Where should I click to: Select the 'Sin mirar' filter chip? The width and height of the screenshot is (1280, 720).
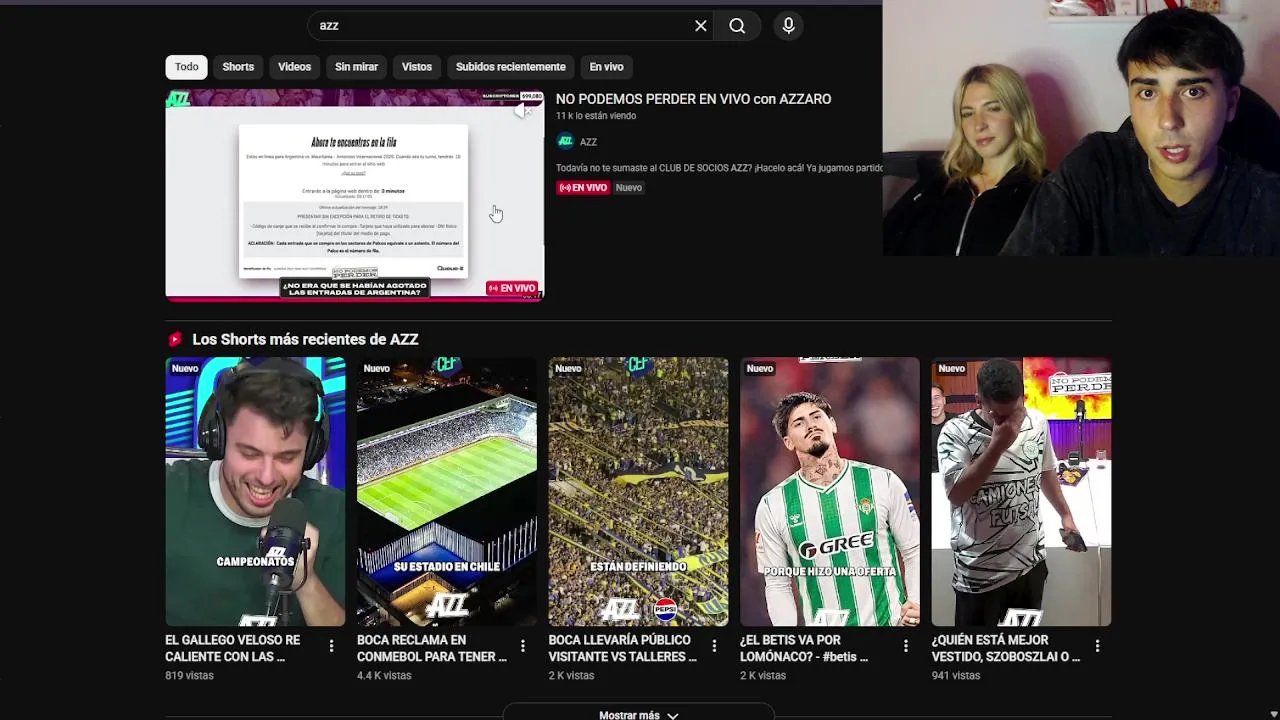tap(356, 67)
